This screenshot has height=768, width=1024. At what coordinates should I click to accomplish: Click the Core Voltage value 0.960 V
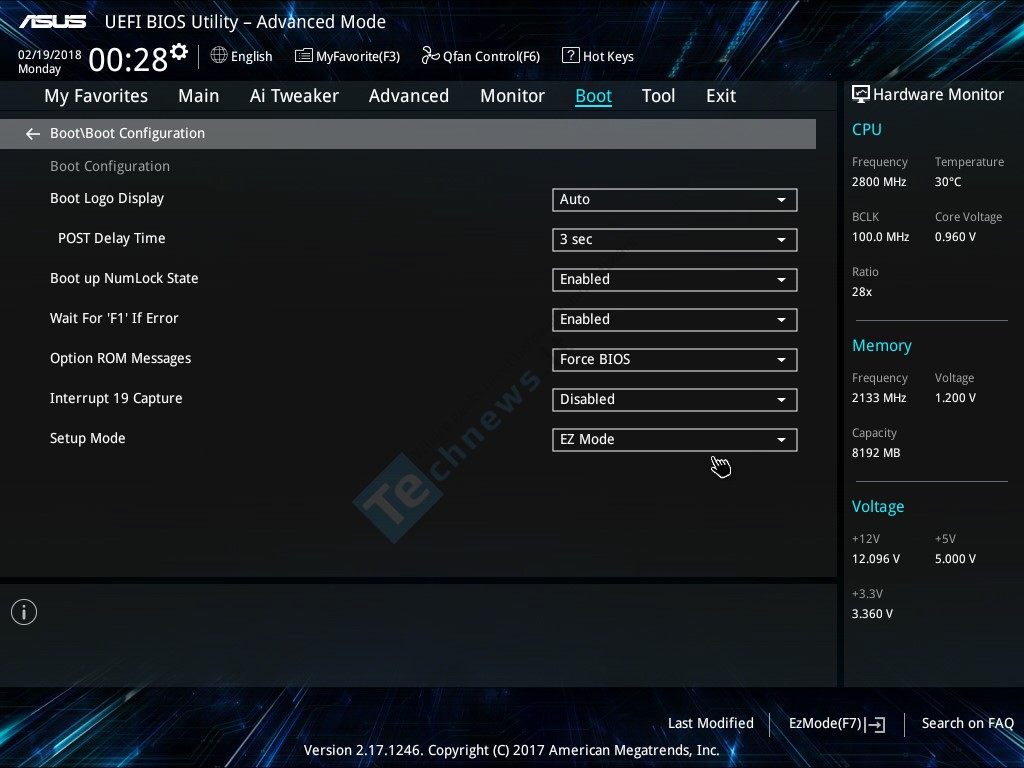[955, 237]
